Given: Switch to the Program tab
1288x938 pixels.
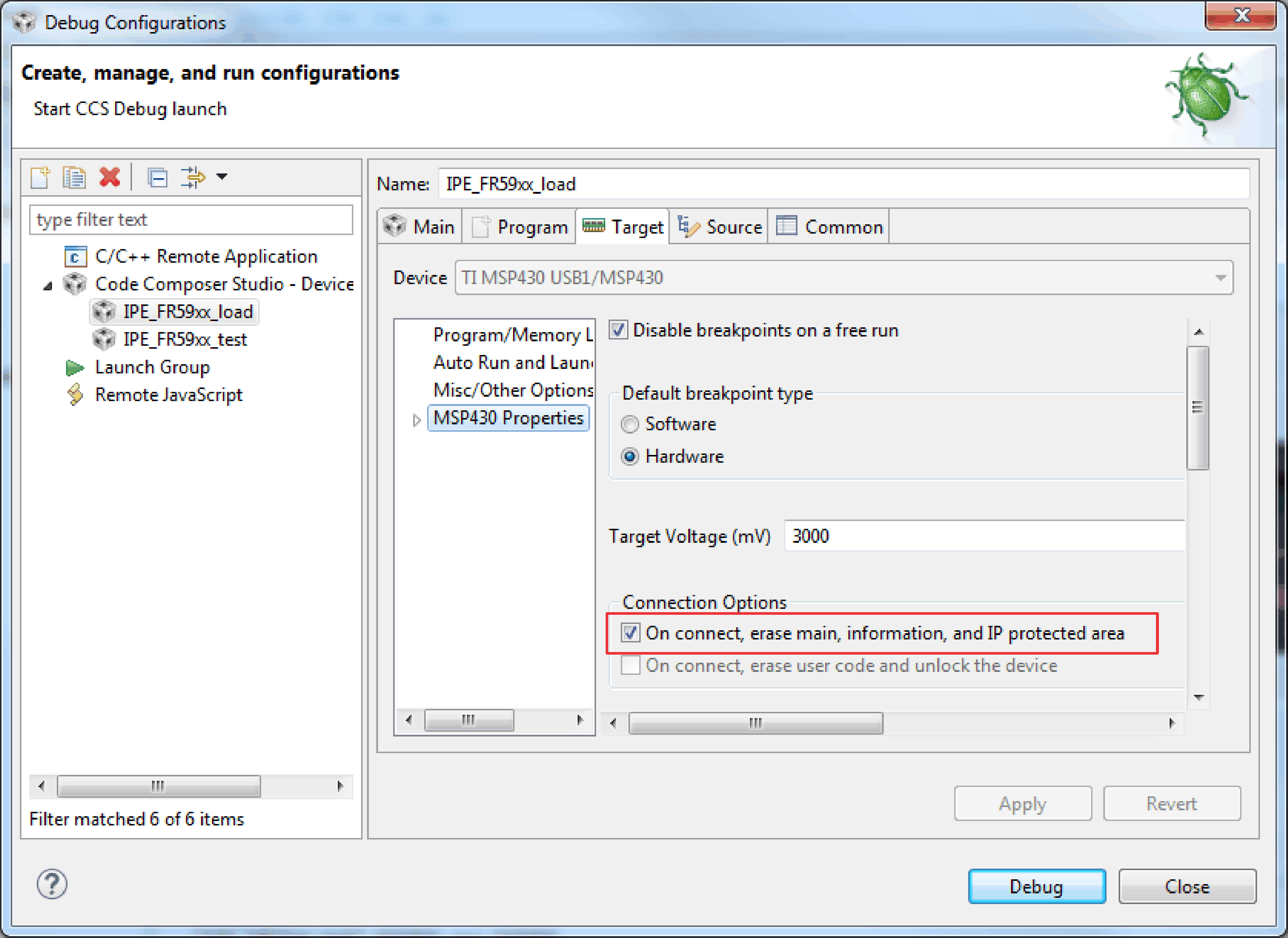Looking at the screenshot, I should click(519, 227).
